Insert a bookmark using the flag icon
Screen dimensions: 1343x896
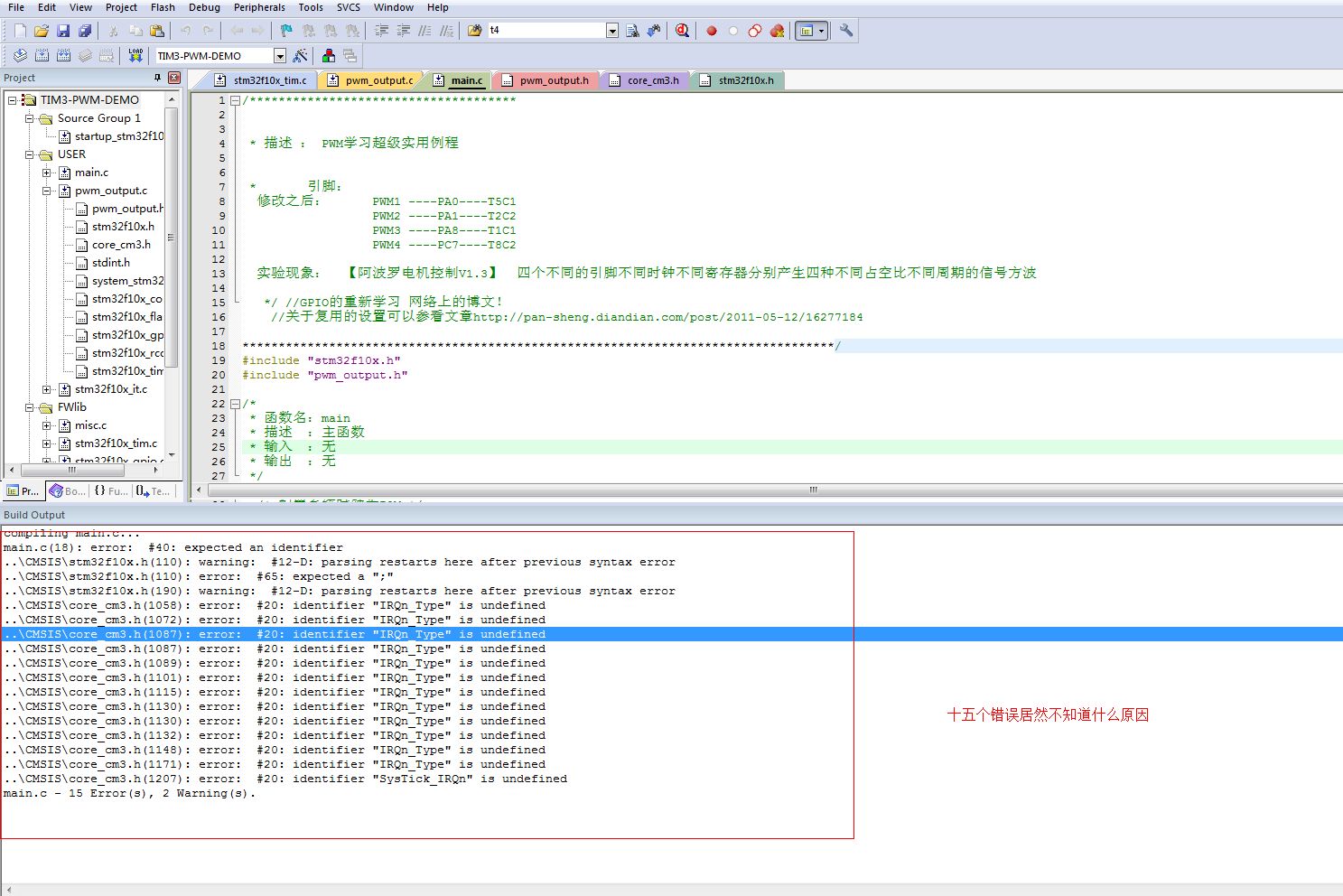286,31
